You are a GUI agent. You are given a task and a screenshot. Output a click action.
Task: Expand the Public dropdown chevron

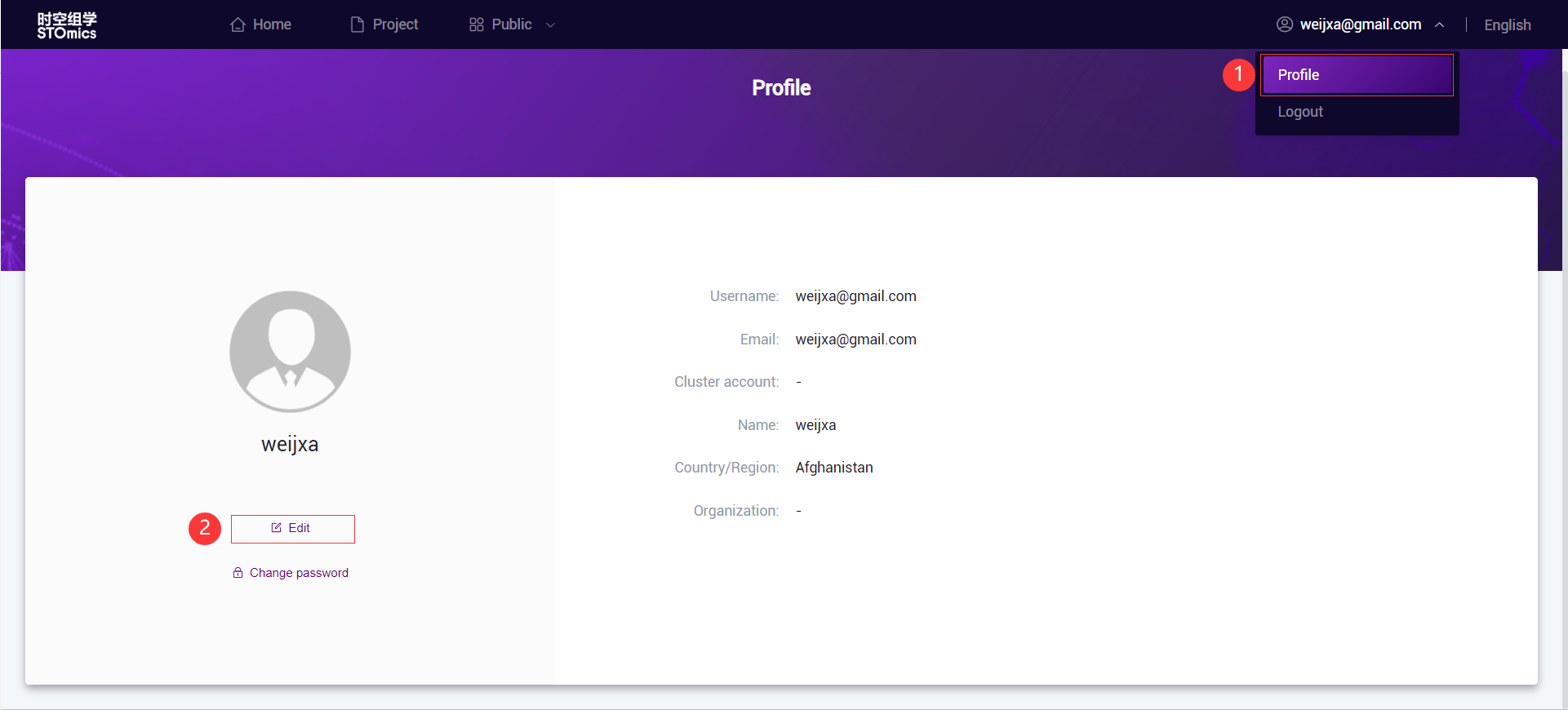pyautogui.click(x=551, y=25)
